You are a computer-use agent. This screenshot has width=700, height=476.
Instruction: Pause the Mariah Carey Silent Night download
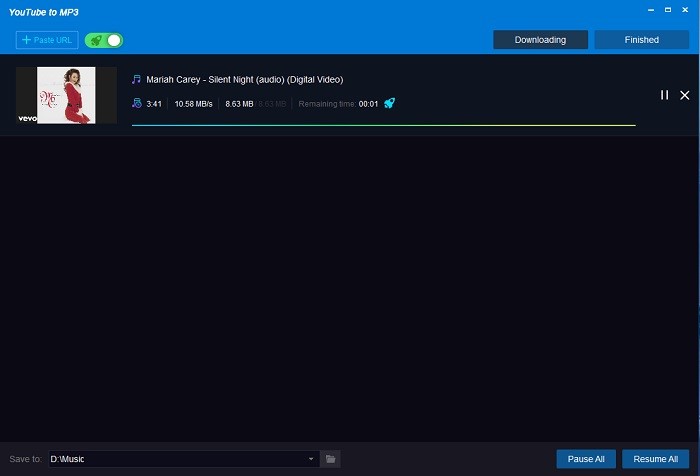[x=664, y=95]
